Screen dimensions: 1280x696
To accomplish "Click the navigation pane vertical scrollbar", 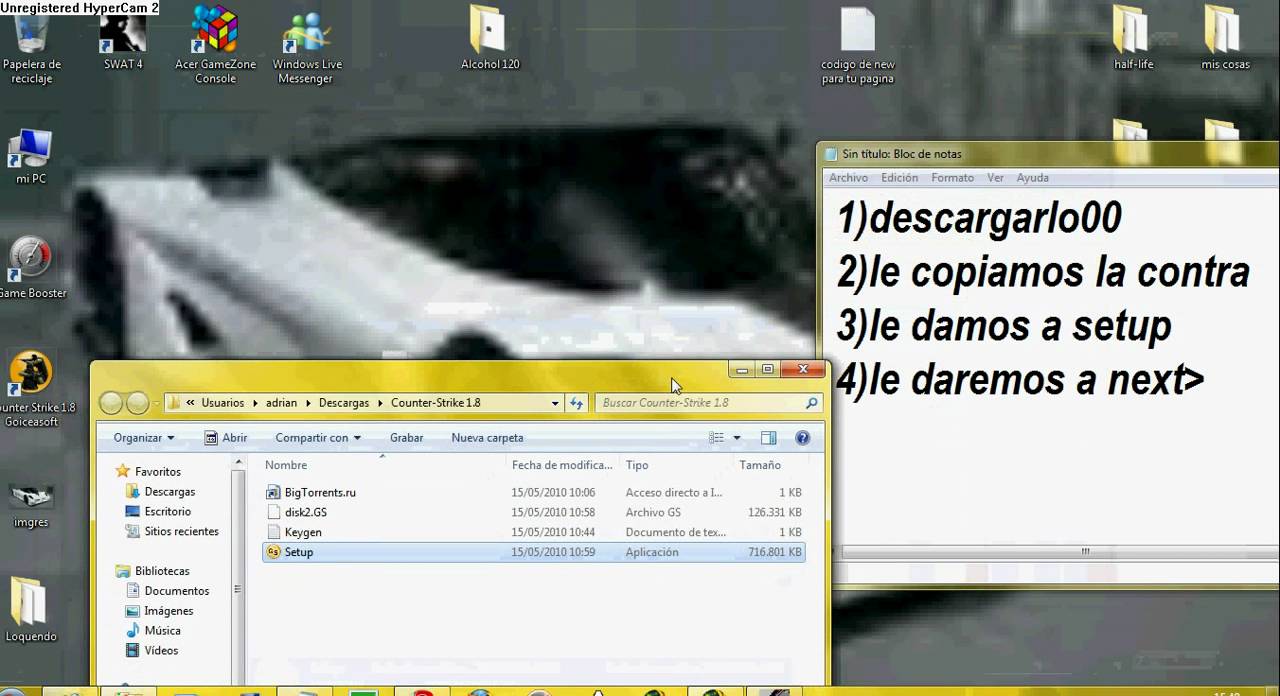I will click(239, 572).
